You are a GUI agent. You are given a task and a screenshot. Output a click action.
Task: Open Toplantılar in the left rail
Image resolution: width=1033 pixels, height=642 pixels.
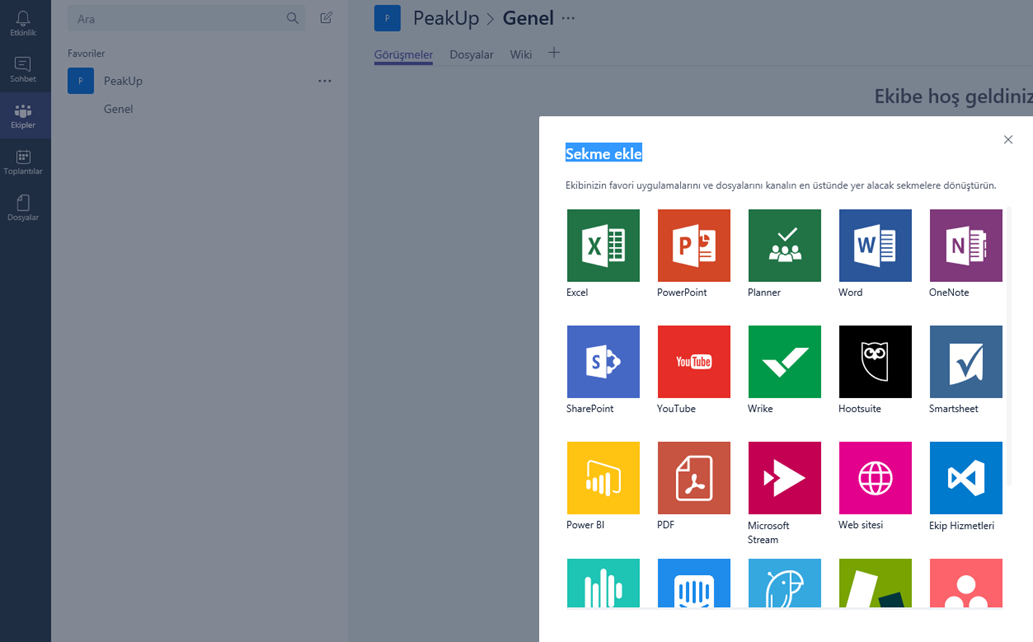point(23,161)
